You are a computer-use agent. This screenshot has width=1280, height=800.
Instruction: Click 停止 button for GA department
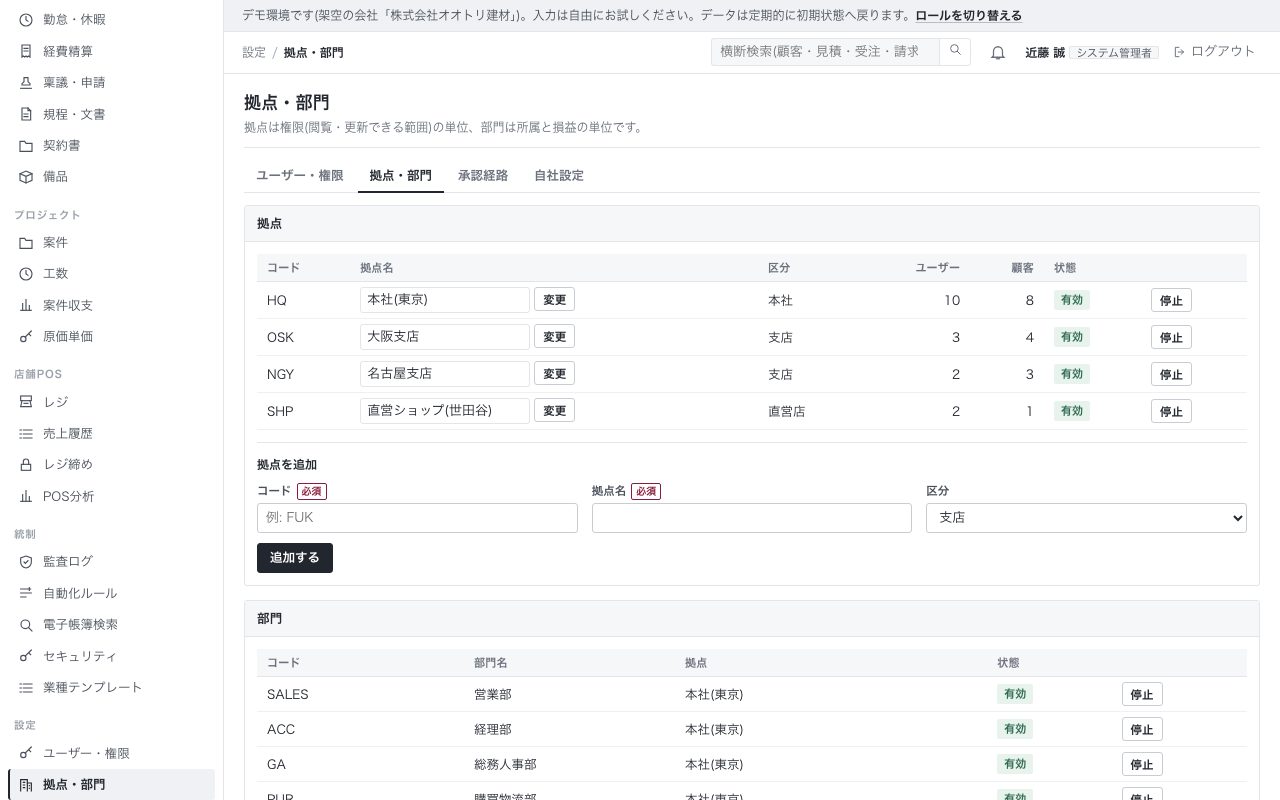1142,765
